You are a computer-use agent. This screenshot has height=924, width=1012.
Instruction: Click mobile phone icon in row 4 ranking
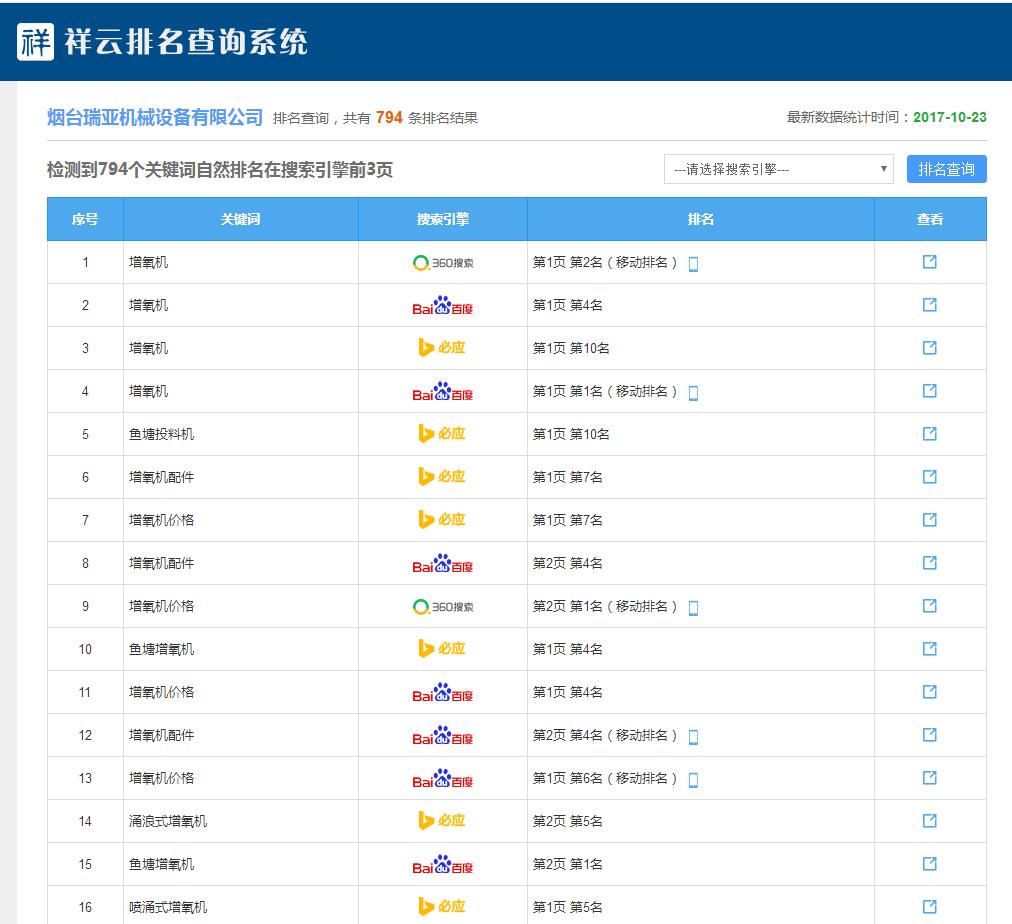(x=693, y=393)
